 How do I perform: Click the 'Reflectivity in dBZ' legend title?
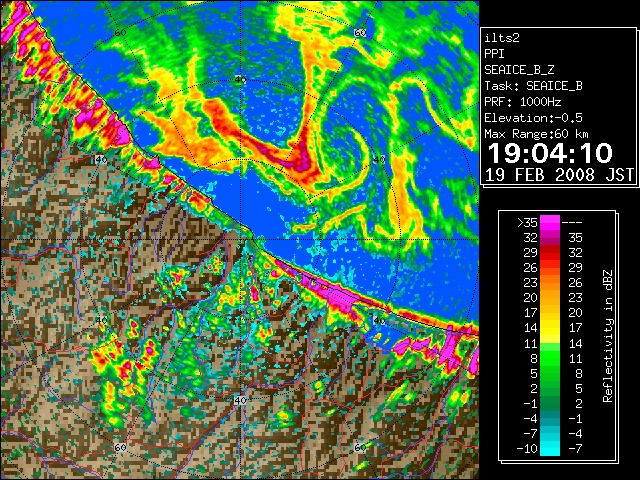click(x=608, y=336)
